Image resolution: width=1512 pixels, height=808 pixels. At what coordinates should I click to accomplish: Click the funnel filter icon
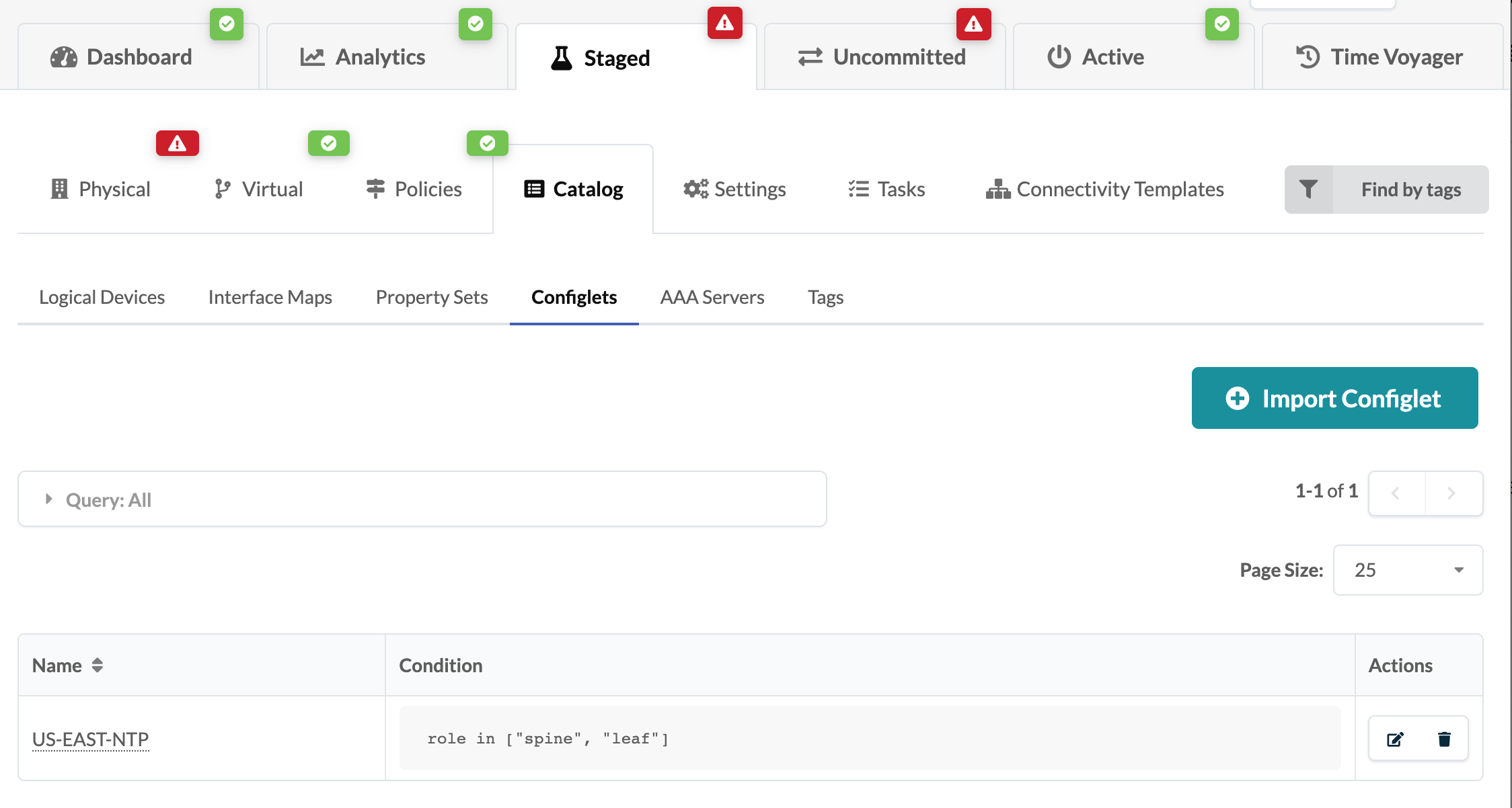(x=1309, y=190)
